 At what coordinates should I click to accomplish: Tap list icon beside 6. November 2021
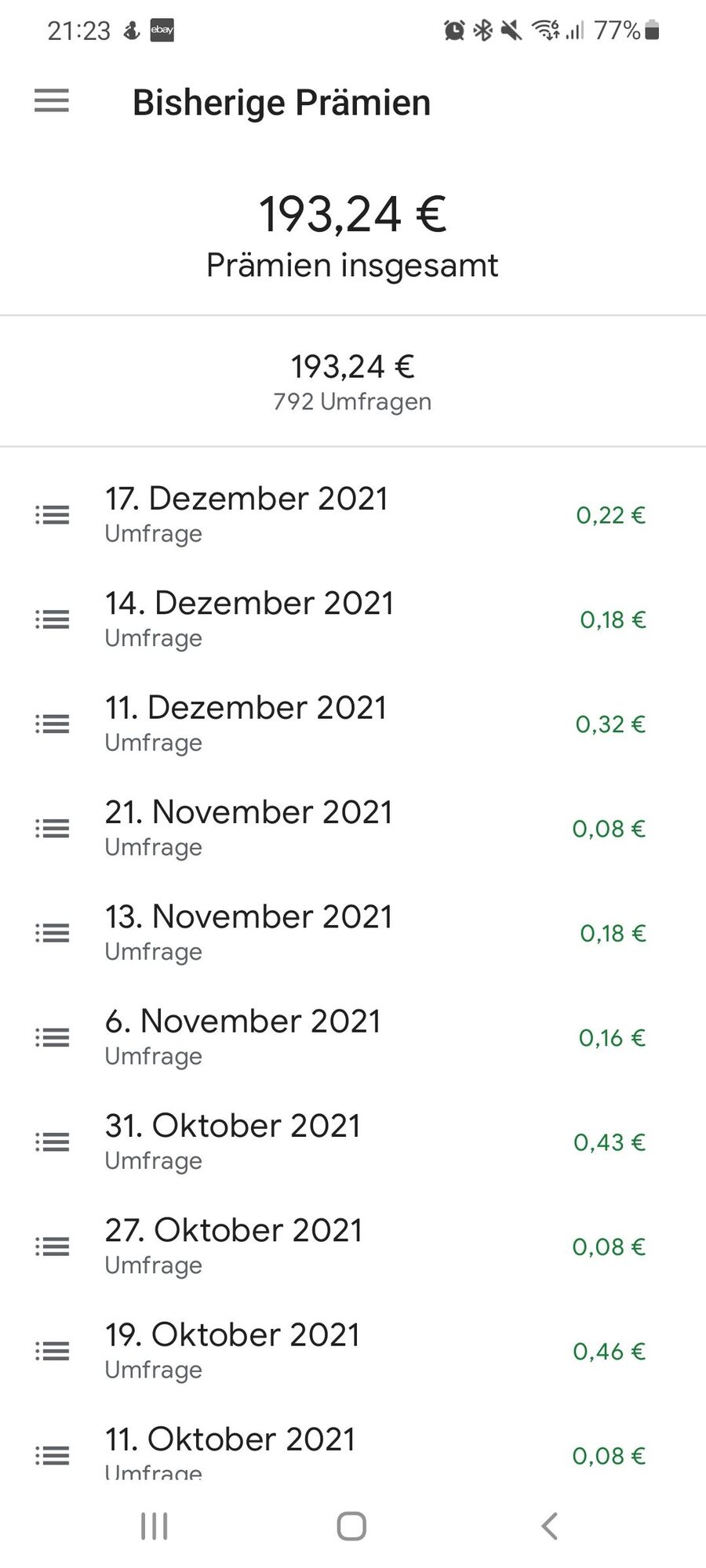click(52, 1038)
